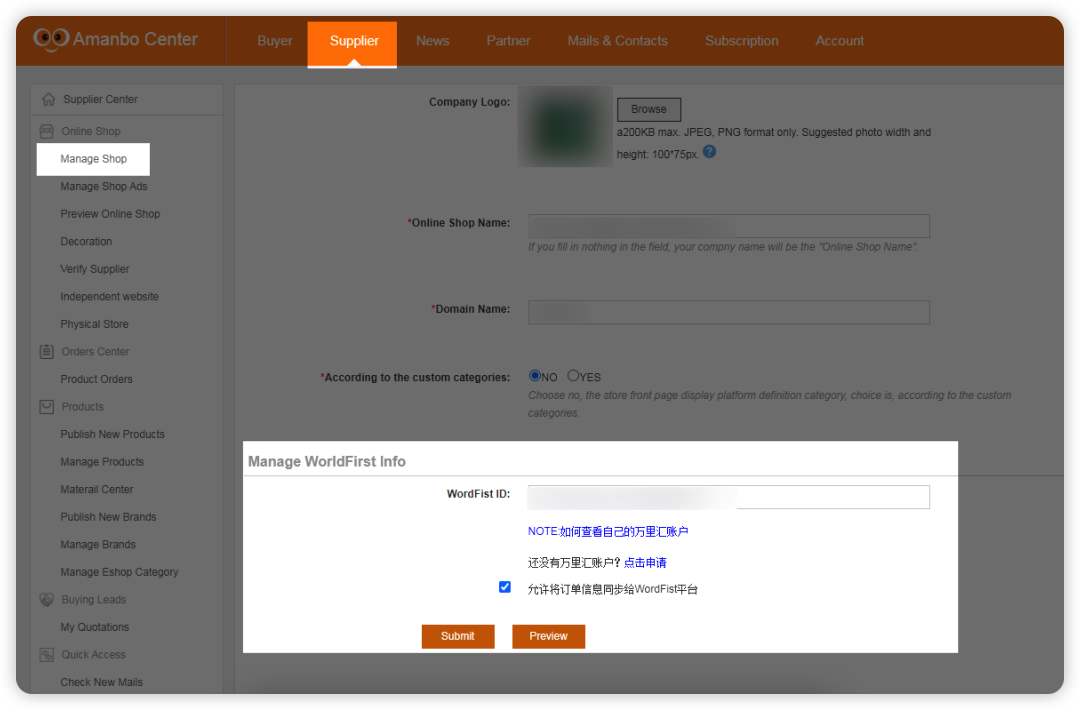1080x710 pixels.
Task: Open Physical Store
Action: click(x=94, y=324)
